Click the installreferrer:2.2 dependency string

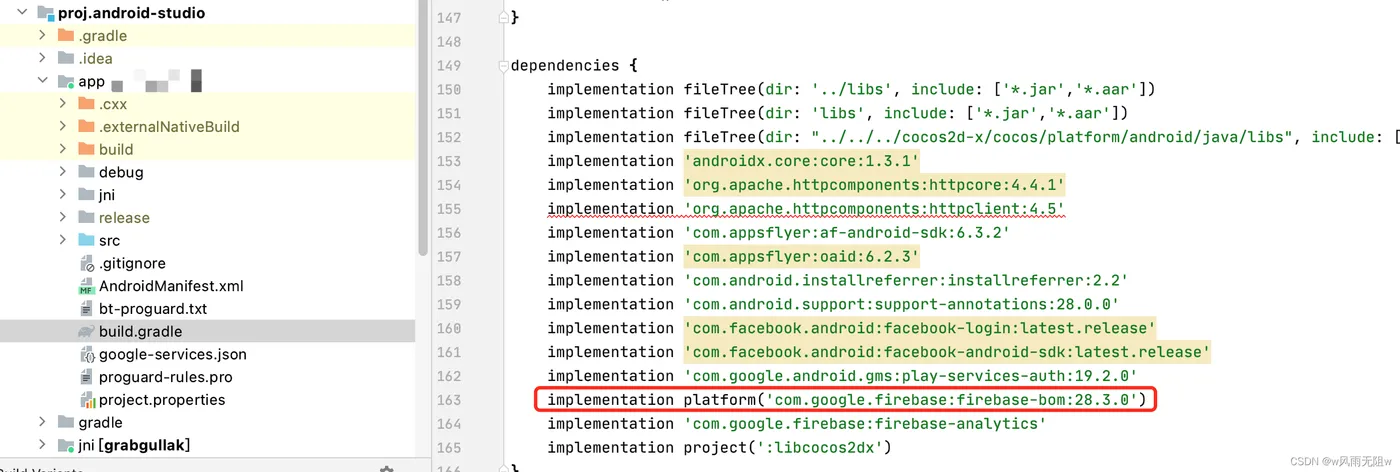906,281
